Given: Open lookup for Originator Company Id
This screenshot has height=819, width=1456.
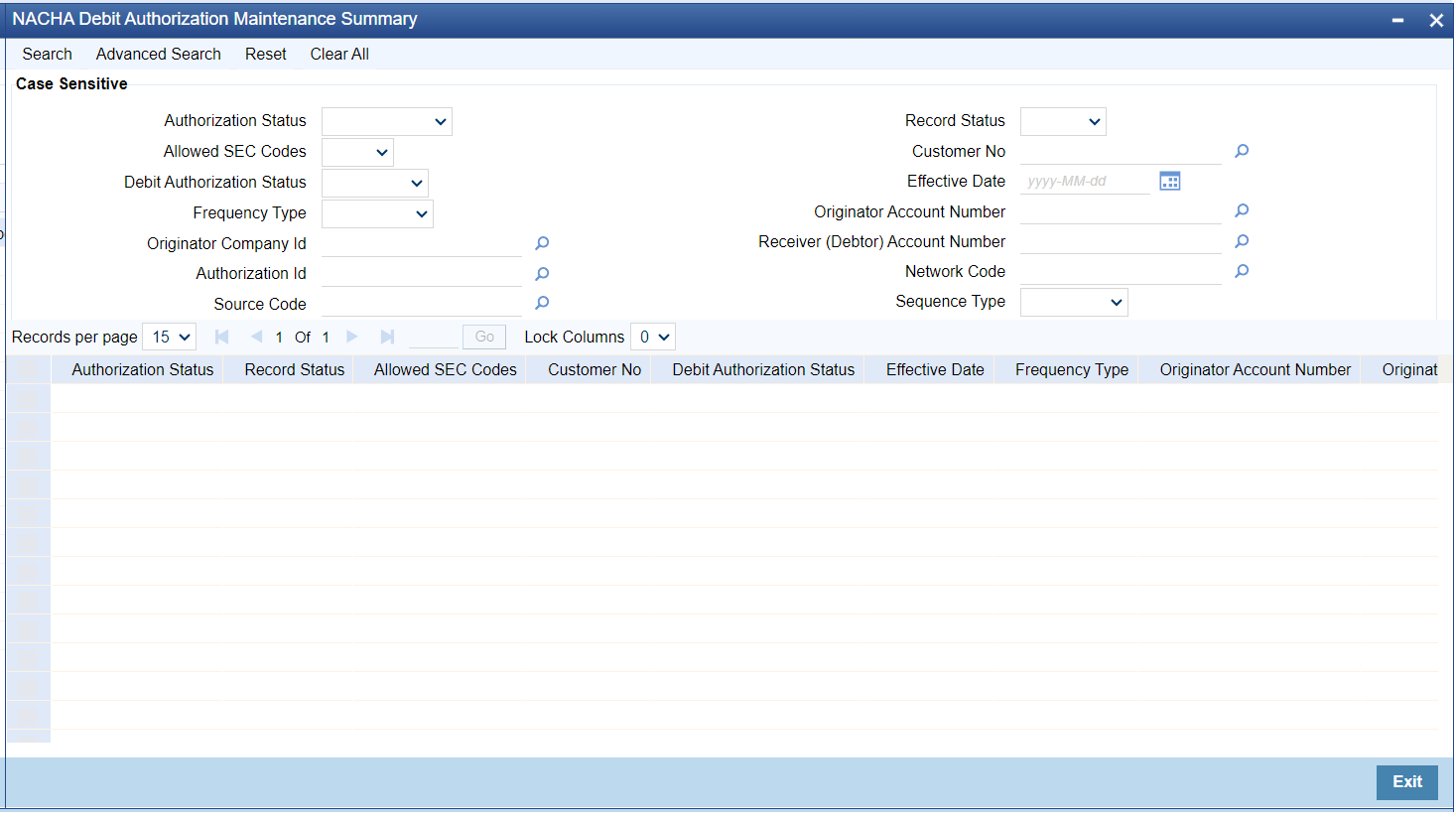Looking at the screenshot, I should (542, 243).
